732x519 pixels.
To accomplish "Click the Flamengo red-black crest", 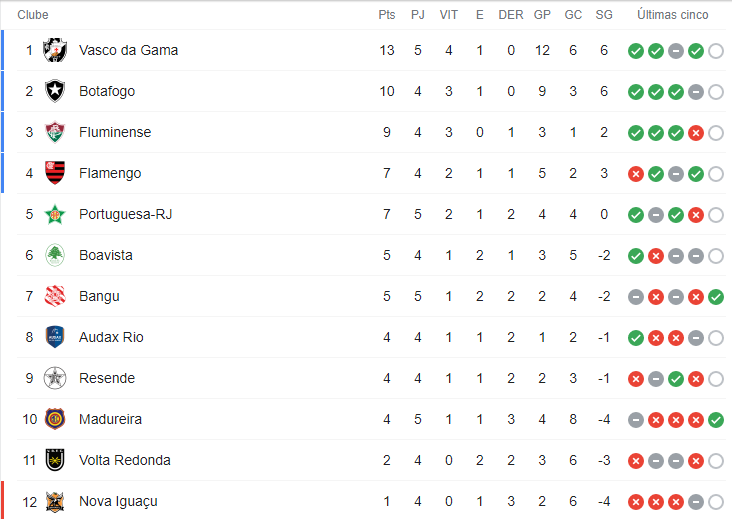I will click(55, 173).
